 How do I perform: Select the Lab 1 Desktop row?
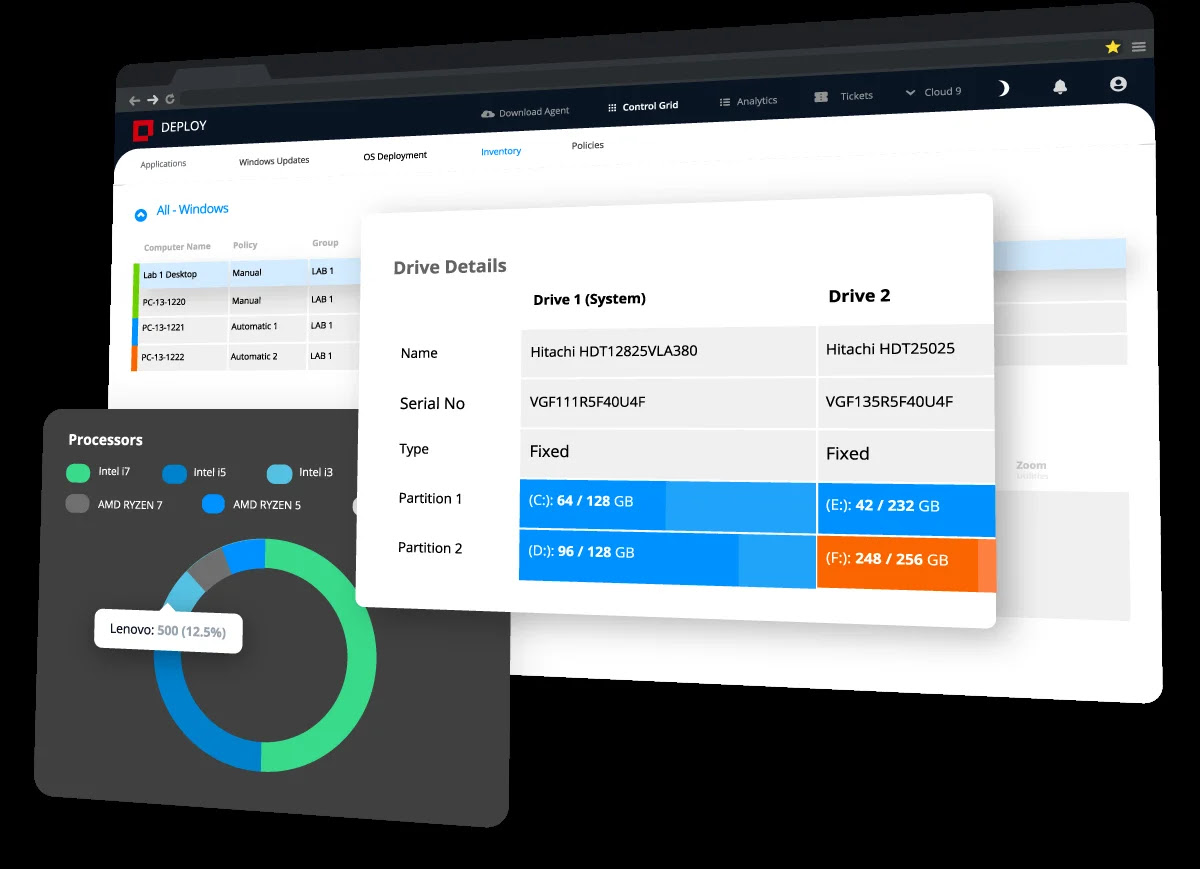(247, 273)
